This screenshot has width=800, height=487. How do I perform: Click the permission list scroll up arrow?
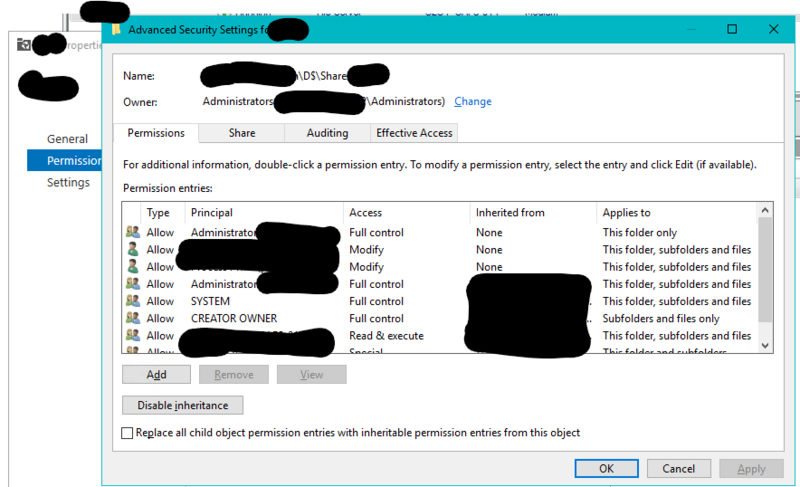pos(764,210)
